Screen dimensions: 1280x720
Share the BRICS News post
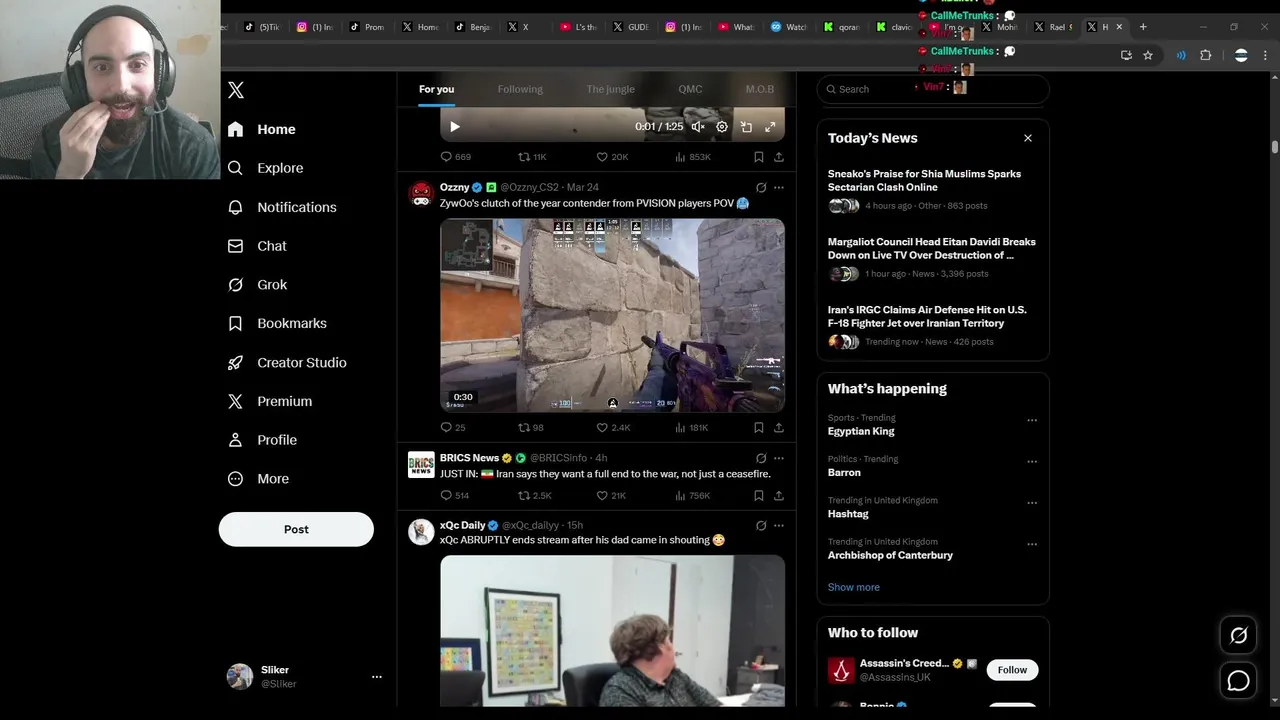click(x=779, y=495)
